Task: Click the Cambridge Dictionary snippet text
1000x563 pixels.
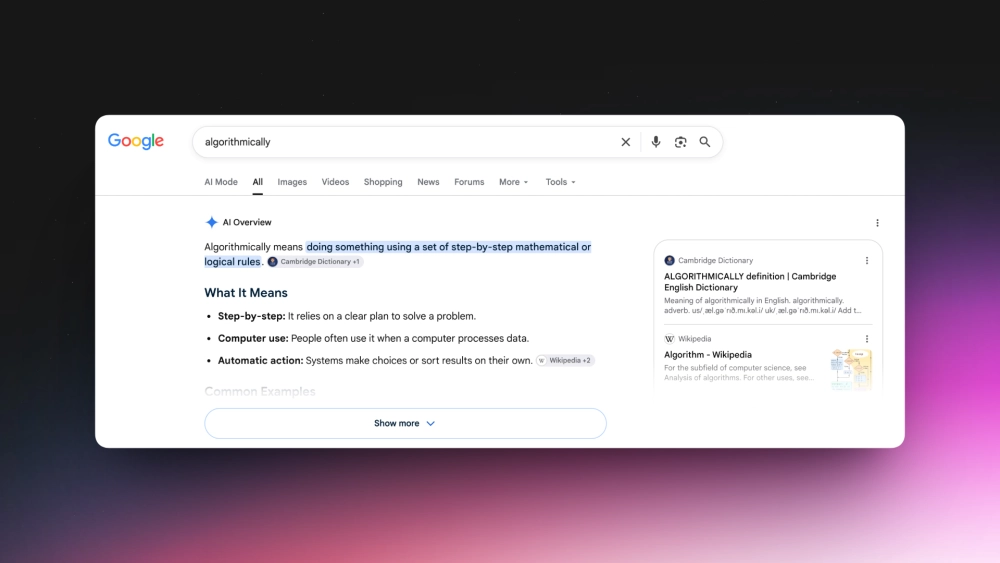Action: pyautogui.click(x=763, y=305)
